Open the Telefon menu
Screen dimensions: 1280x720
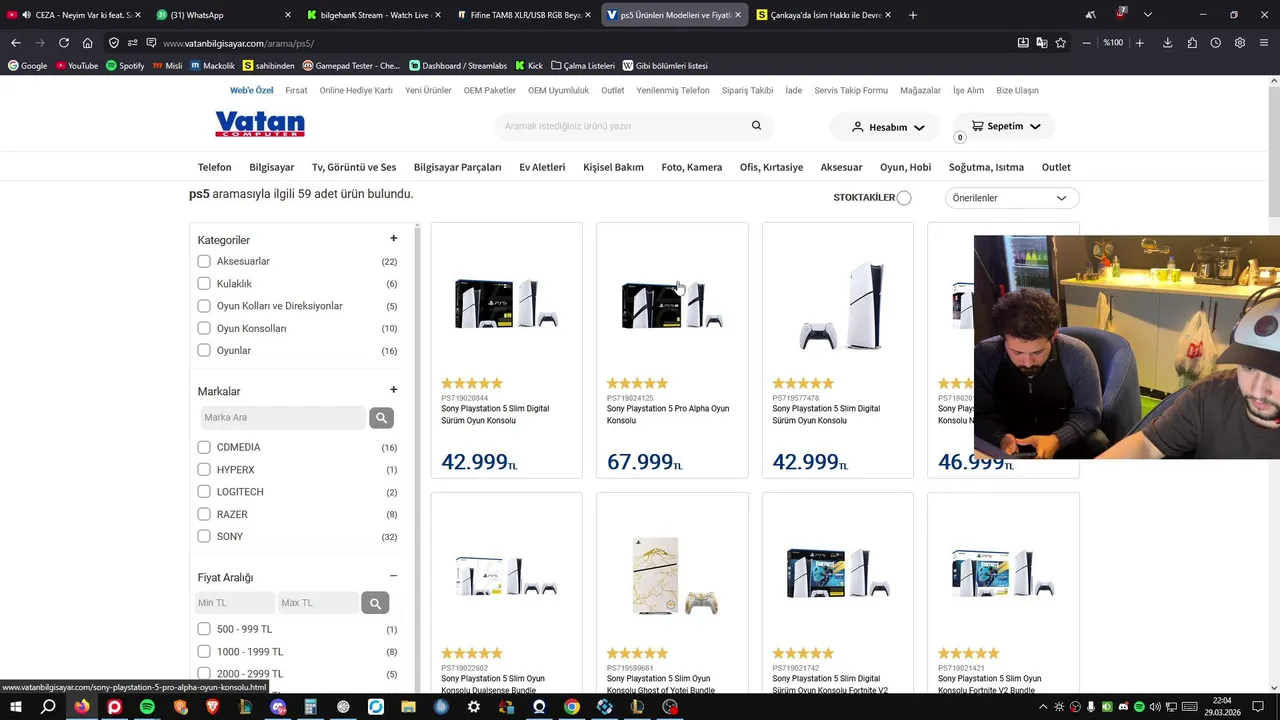click(x=214, y=167)
